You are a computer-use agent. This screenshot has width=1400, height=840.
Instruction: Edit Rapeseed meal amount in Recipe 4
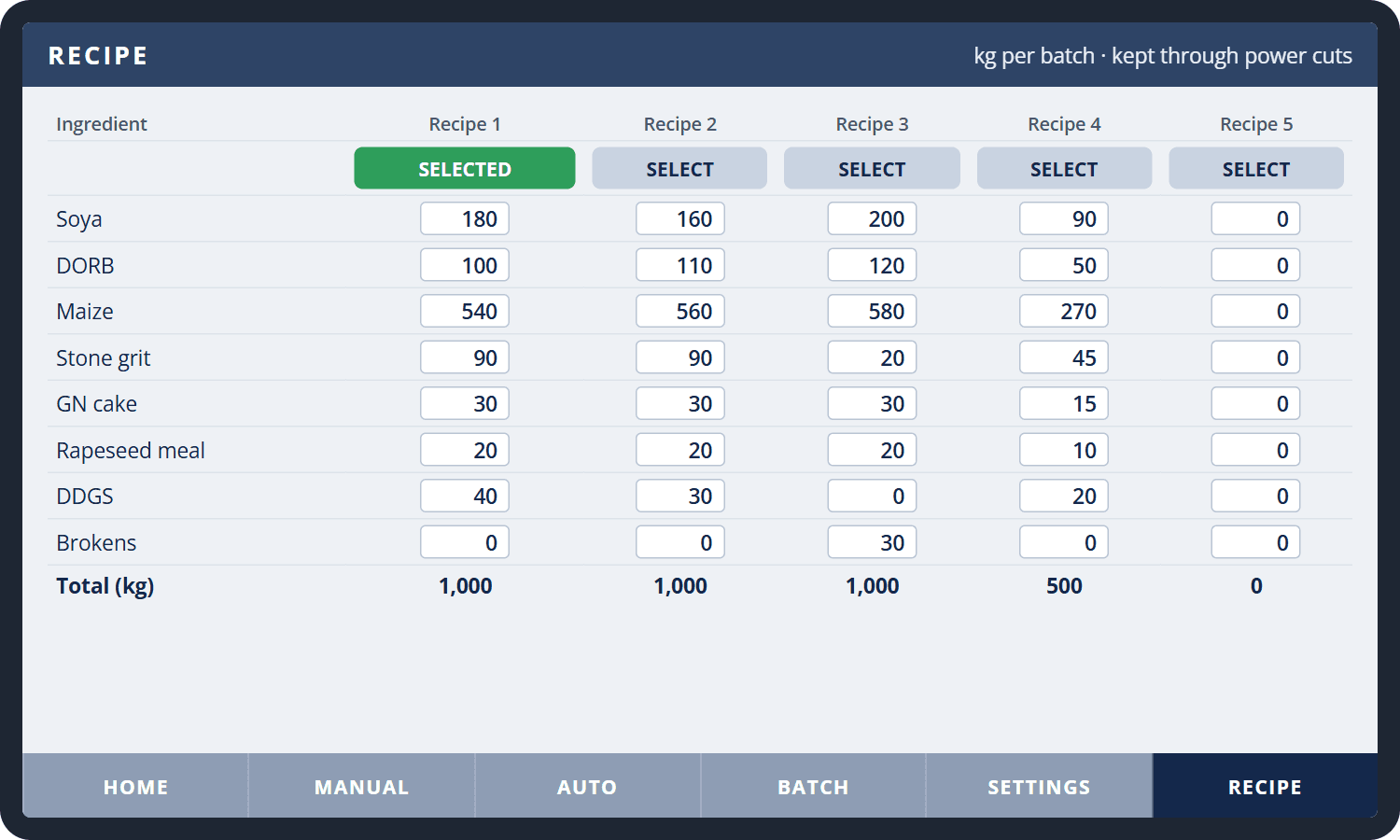[1064, 450]
